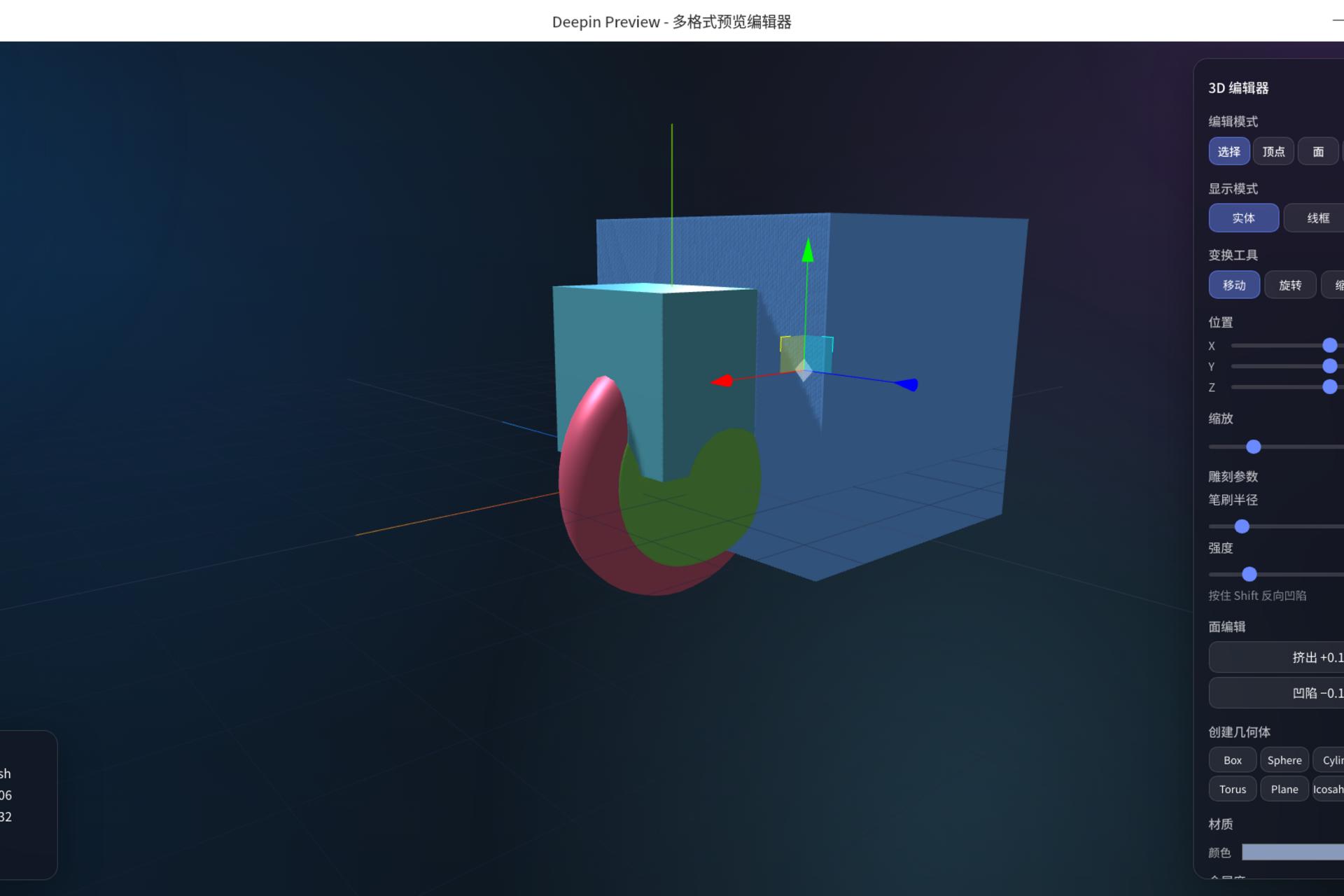Image resolution: width=1344 pixels, height=896 pixels.
Task: Create a Sphere geometry
Action: click(1284, 759)
